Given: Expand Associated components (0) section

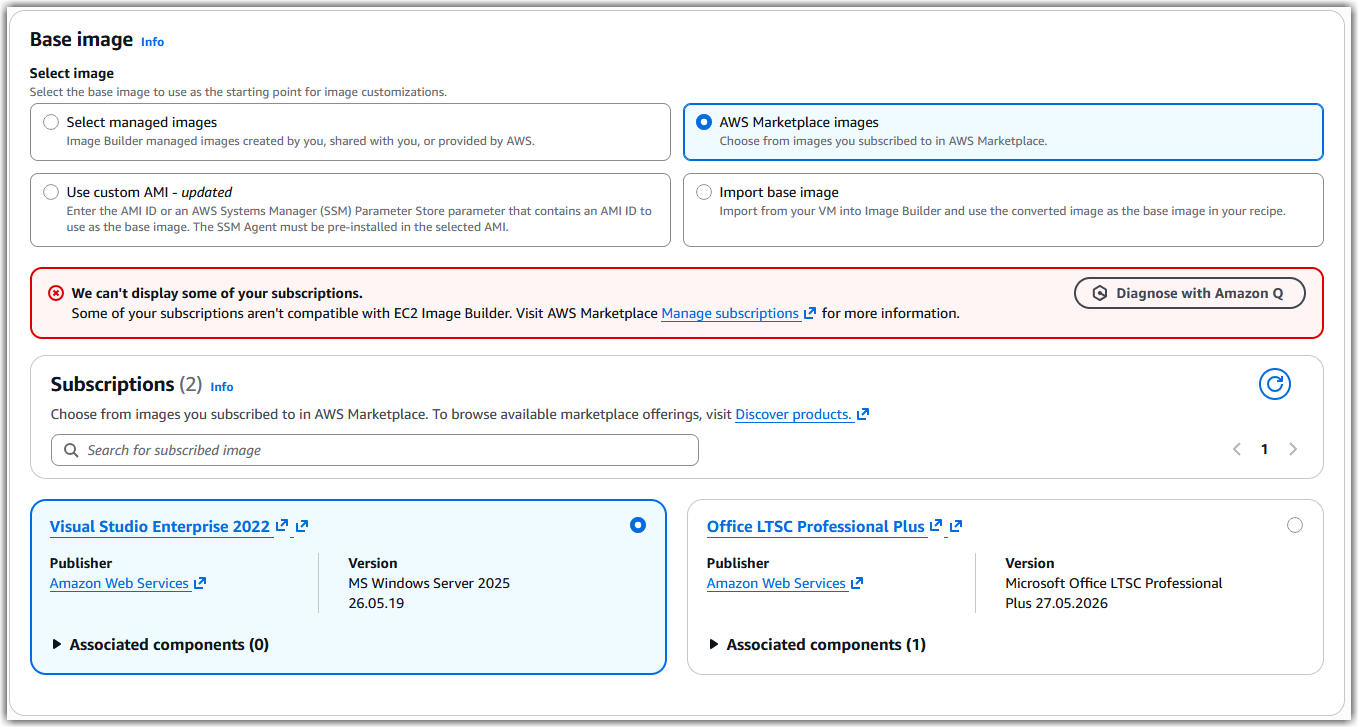Looking at the screenshot, I should click(x=160, y=645).
